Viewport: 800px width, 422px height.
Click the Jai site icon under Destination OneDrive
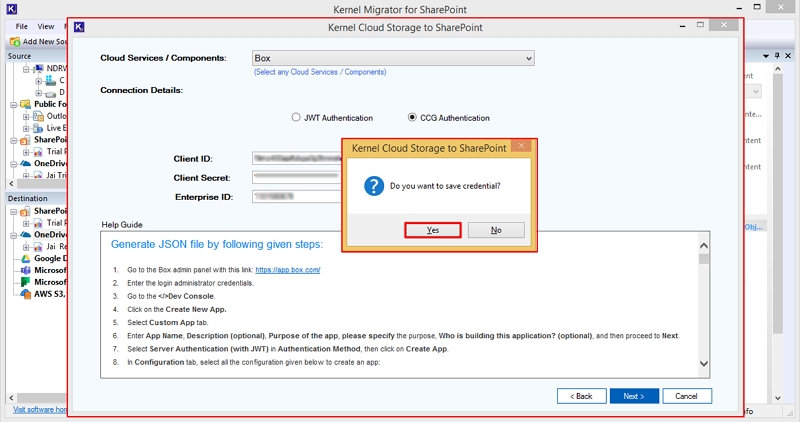click(x=38, y=246)
